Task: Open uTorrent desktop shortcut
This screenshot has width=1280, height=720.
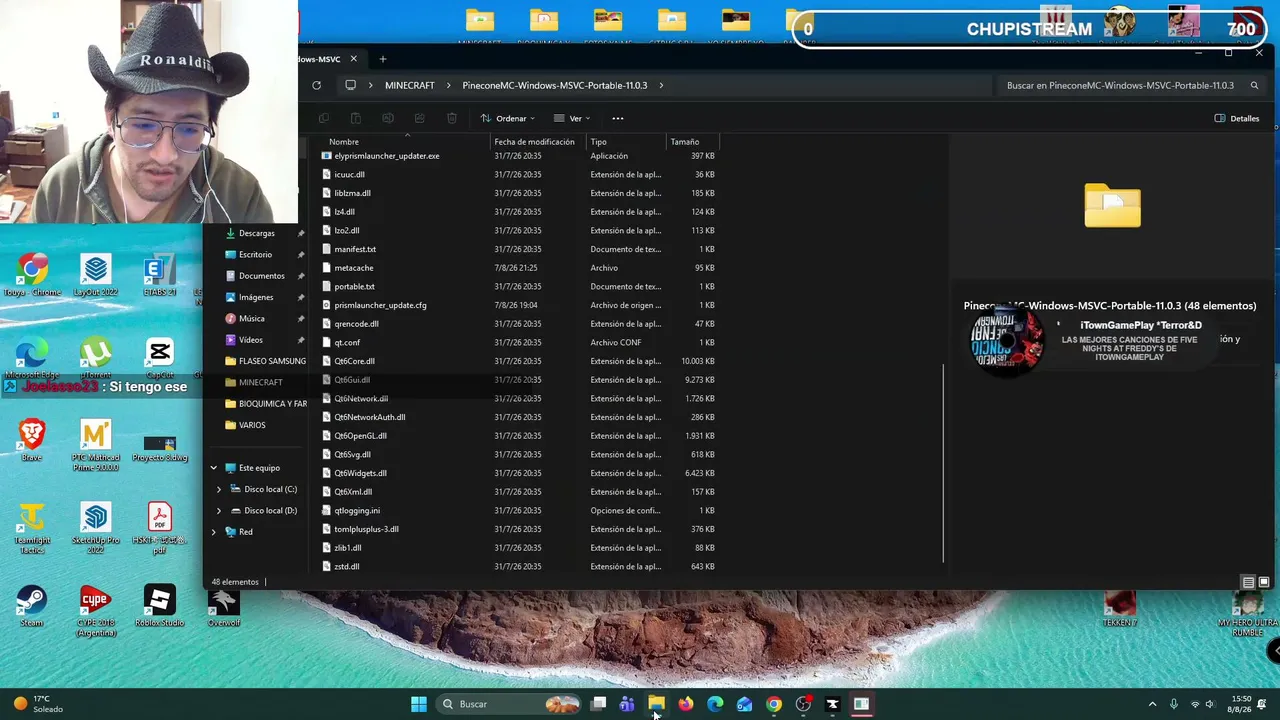Action: point(96,358)
